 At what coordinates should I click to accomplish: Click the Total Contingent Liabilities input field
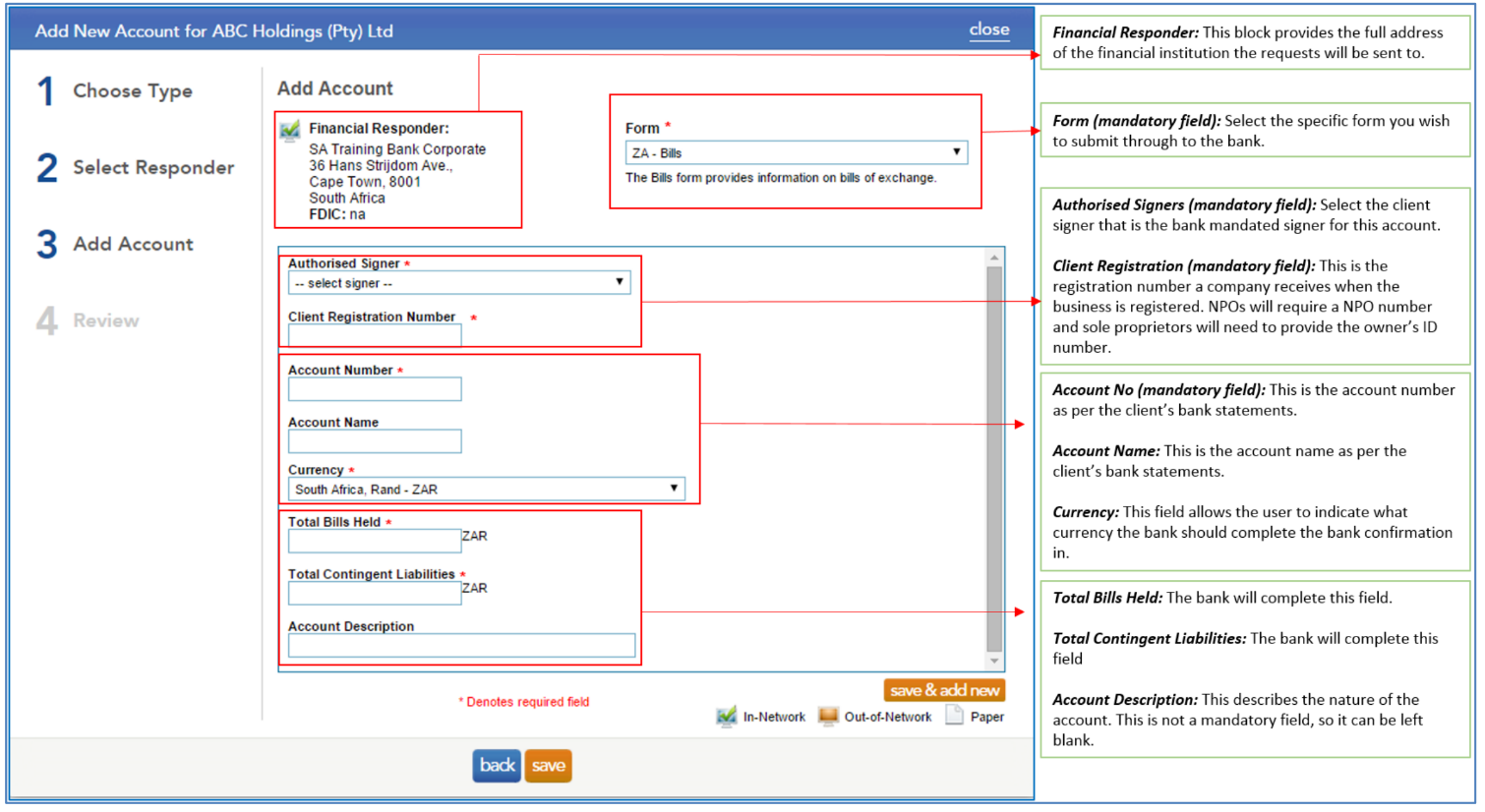[375, 593]
